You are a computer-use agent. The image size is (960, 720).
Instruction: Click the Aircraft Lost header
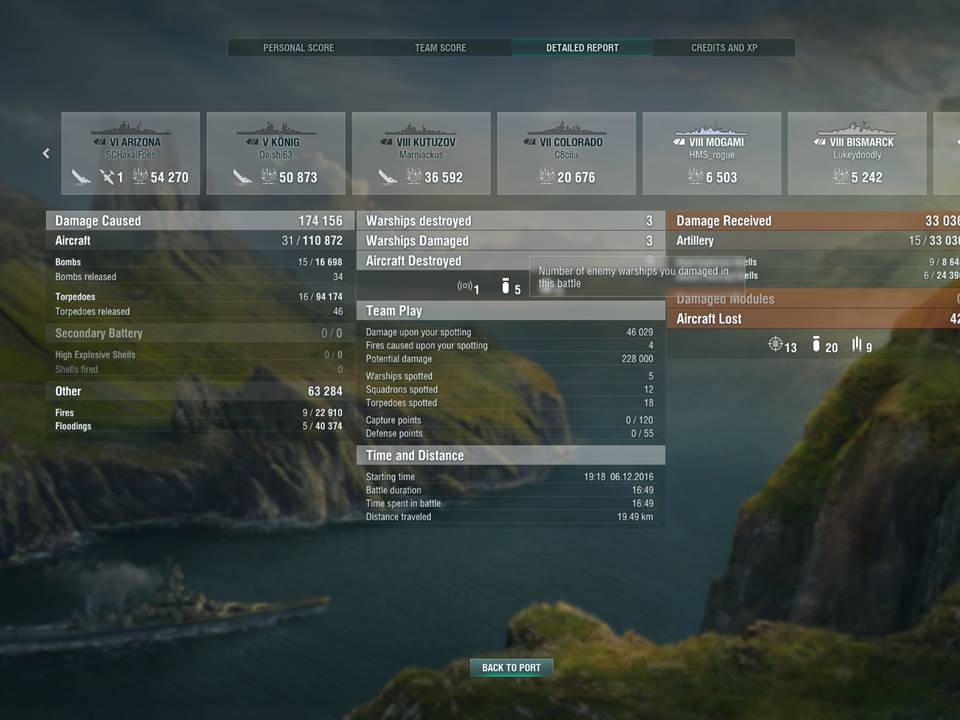(x=814, y=318)
